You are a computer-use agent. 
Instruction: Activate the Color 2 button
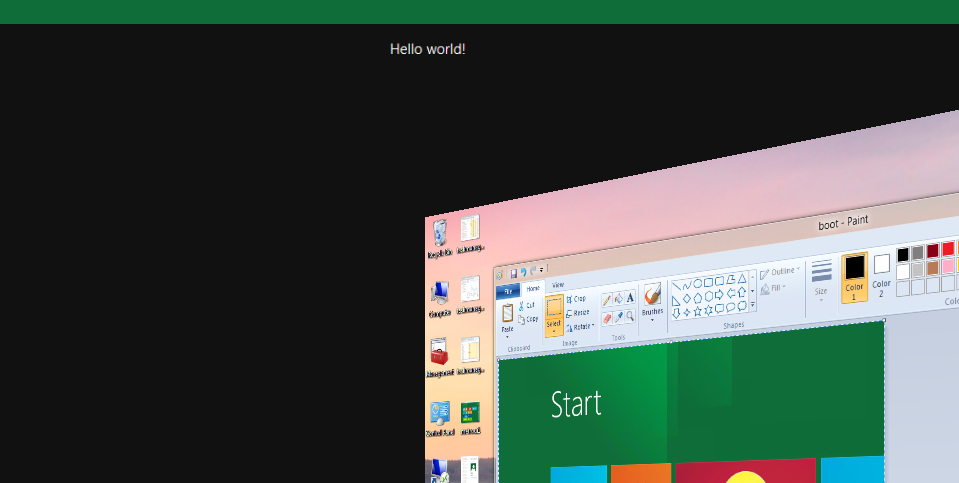click(x=881, y=276)
